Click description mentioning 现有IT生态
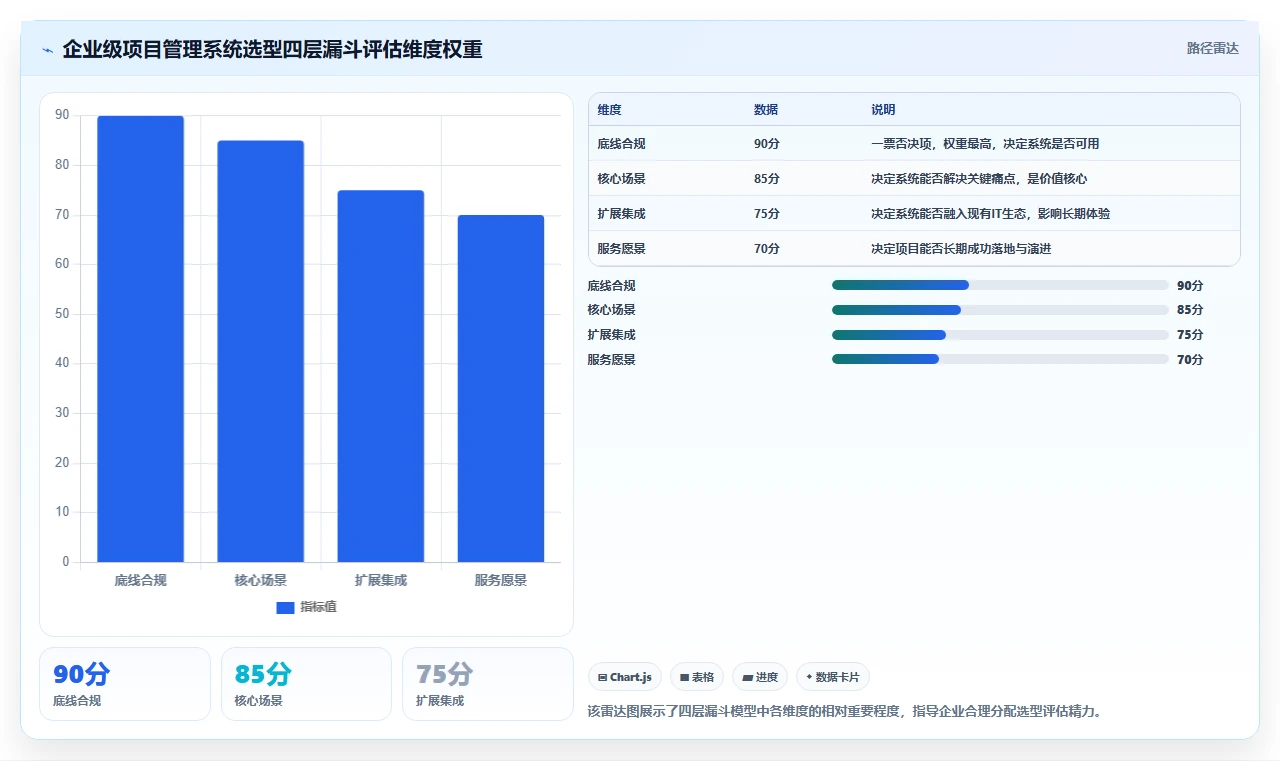This screenshot has height=761, width=1280. tap(990, 214)
